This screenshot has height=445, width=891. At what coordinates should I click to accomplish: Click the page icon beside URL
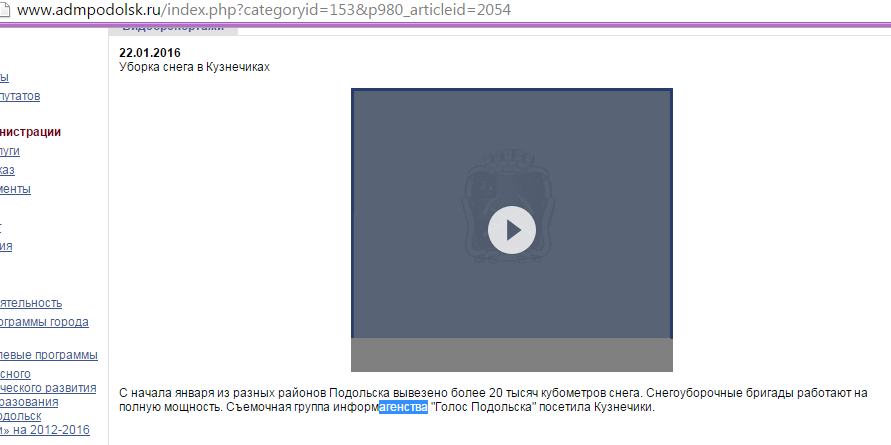pyautogui.click(x=6, y=10)
